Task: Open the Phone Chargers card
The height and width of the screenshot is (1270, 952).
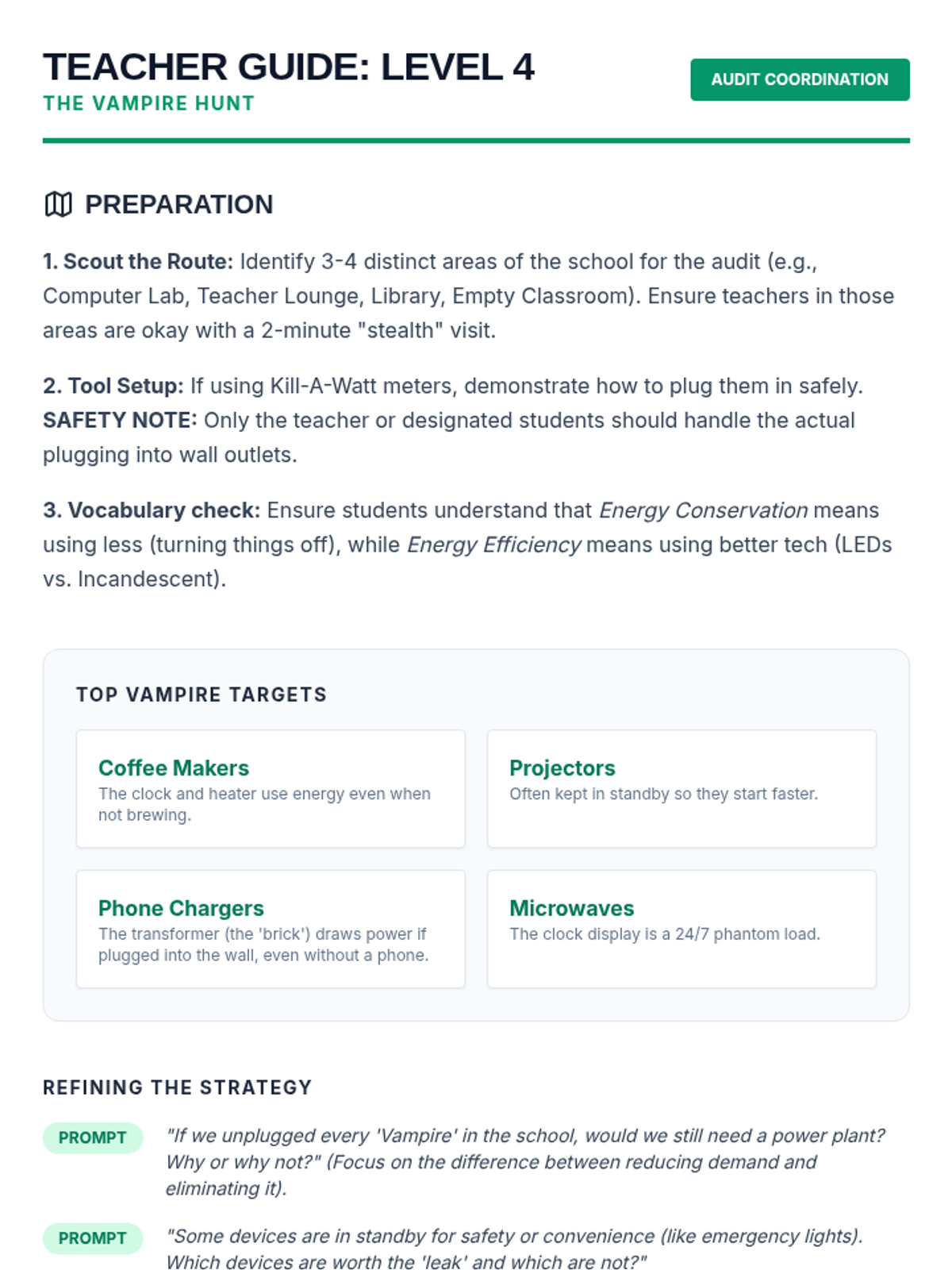Action: pos(270,929)
